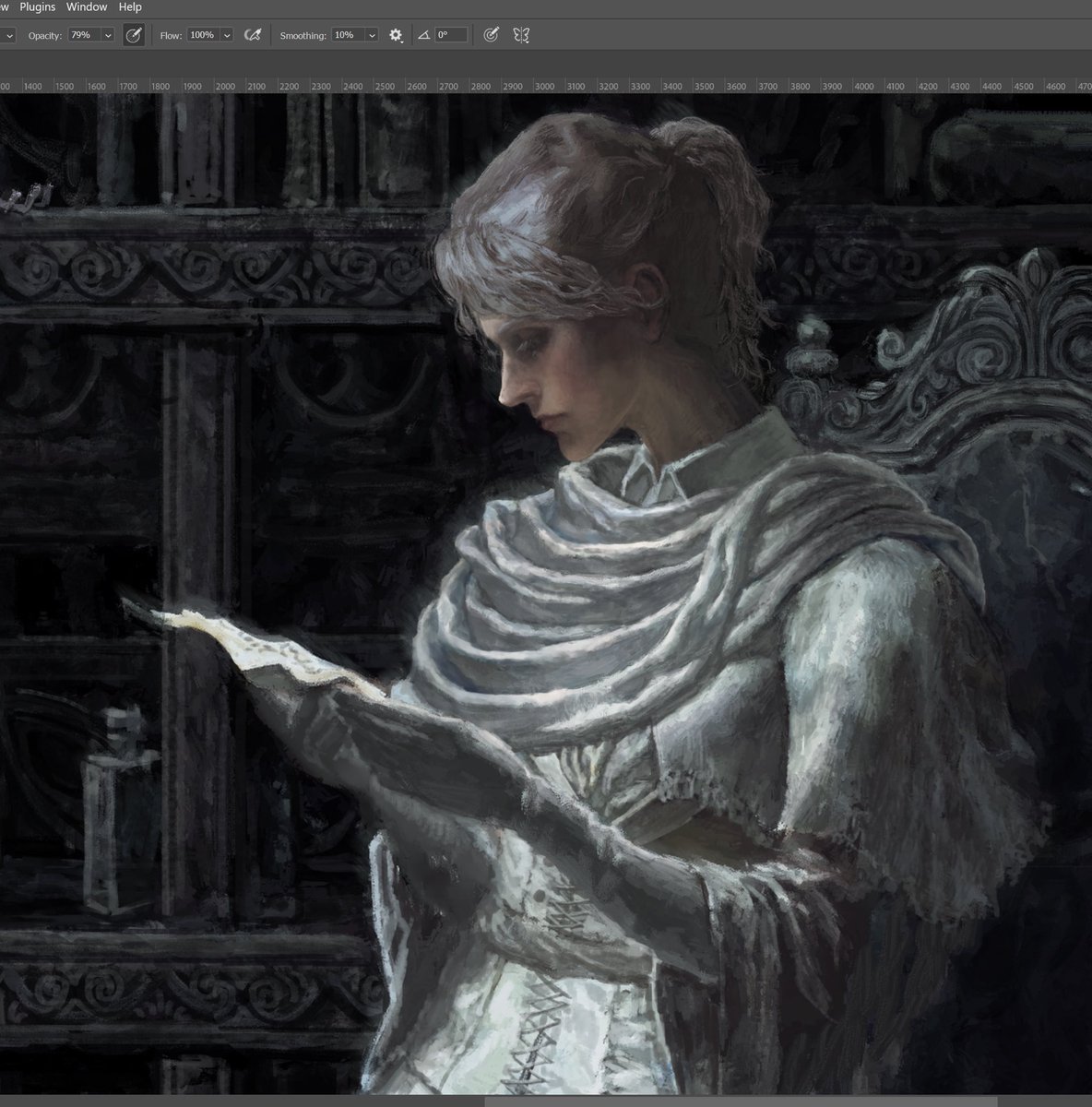
Task: Open symmetry paint butterfly options
Action: pos(521,35)
